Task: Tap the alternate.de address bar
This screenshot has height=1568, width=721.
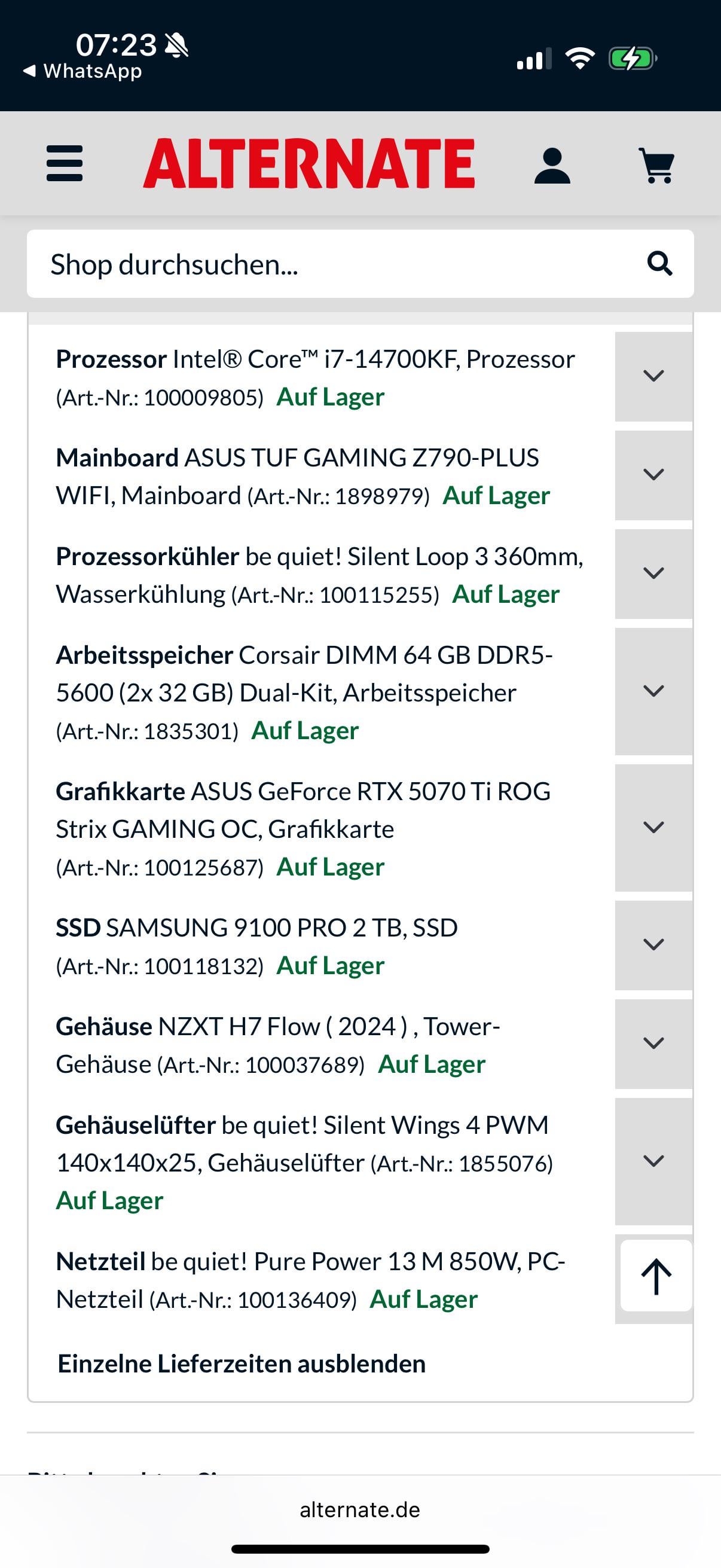Action: pos(359,1509)
